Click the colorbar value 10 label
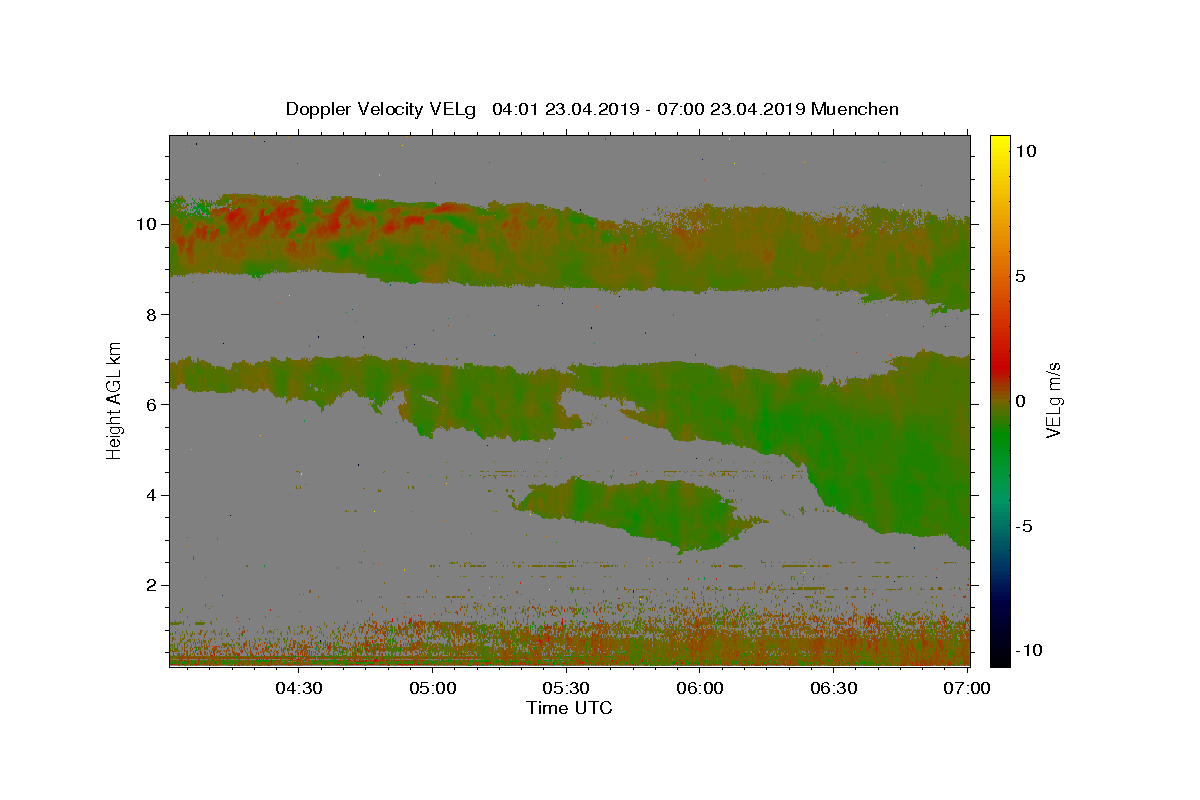 point(1027,151)
